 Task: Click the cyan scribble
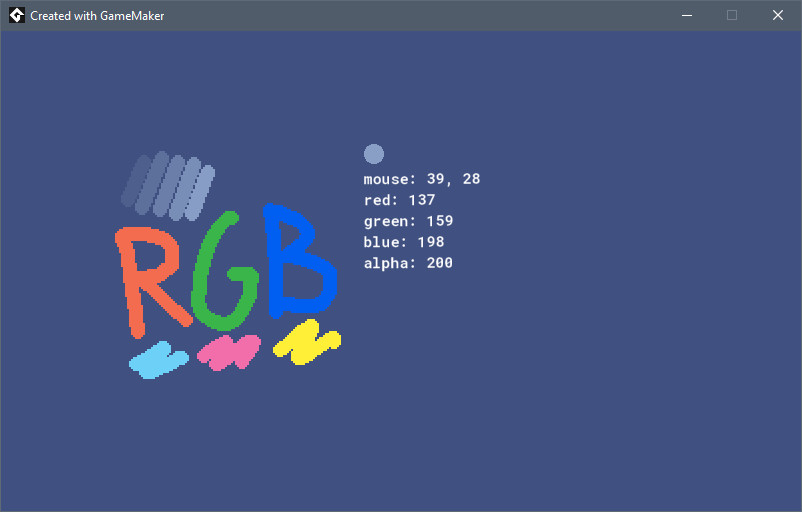click(159, 360)
